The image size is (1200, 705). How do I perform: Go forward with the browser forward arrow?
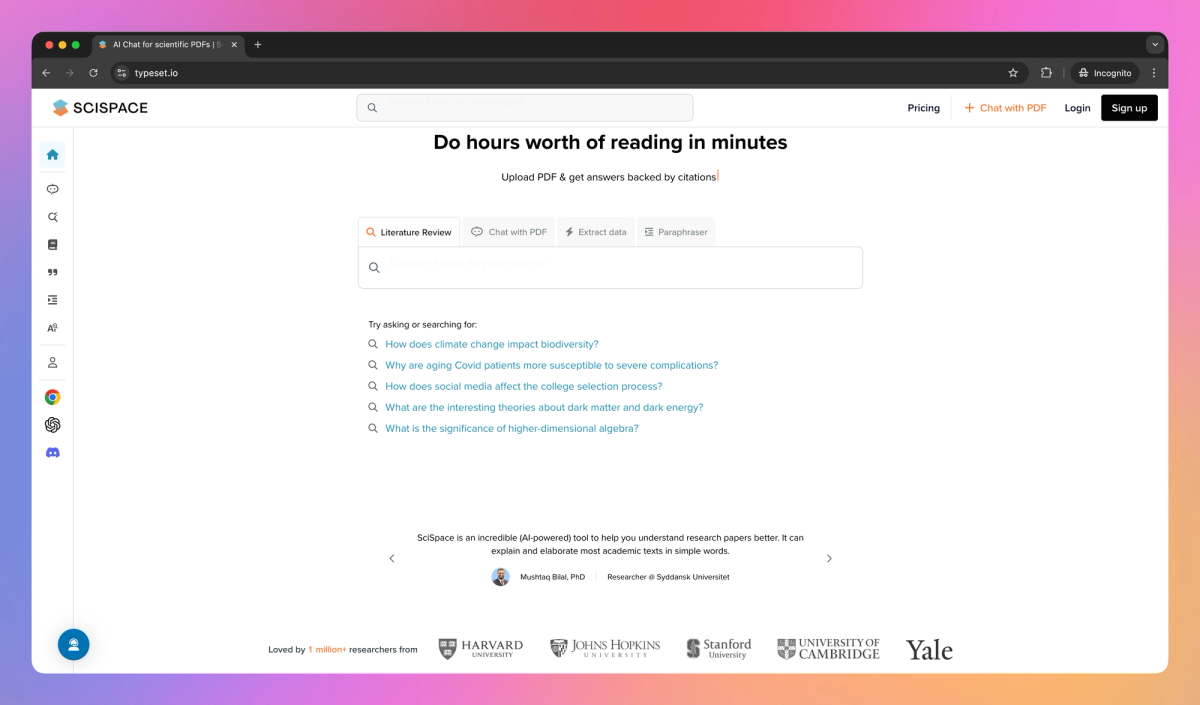70,73
